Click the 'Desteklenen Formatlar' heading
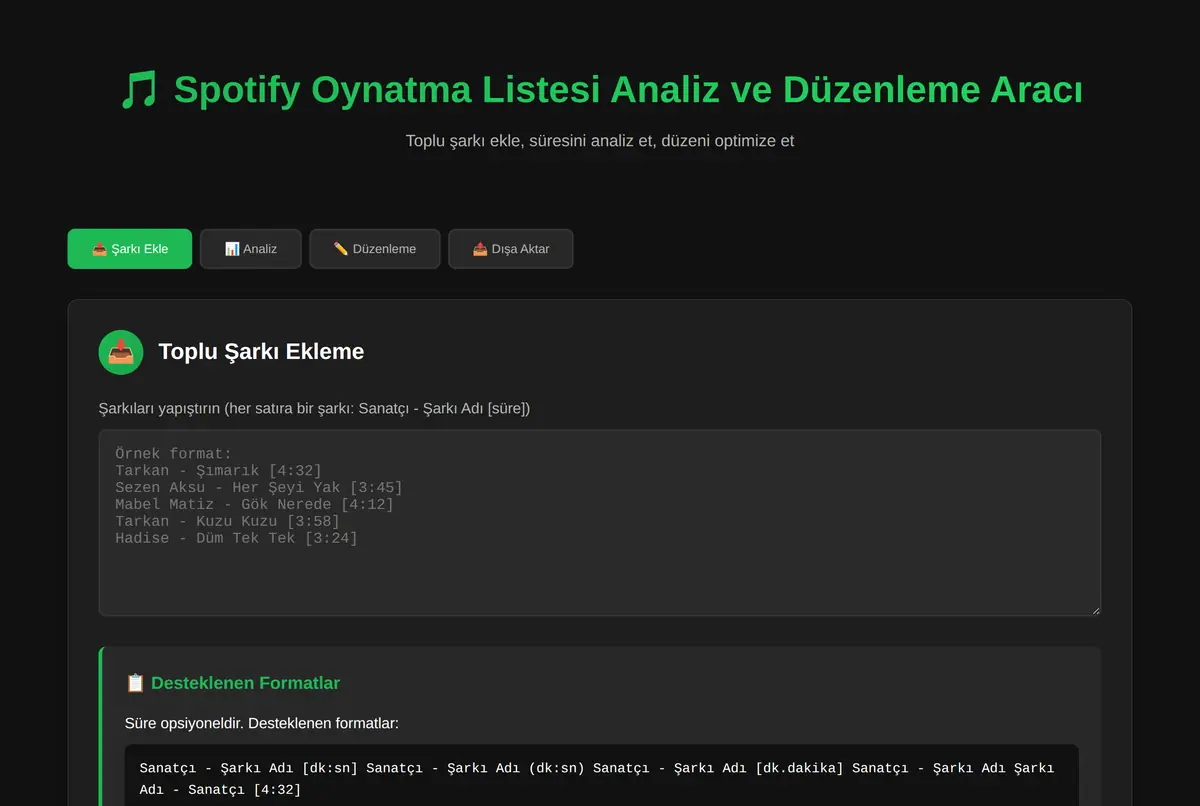Viewport: 1200px width, 806px height. tap(246, 683)
